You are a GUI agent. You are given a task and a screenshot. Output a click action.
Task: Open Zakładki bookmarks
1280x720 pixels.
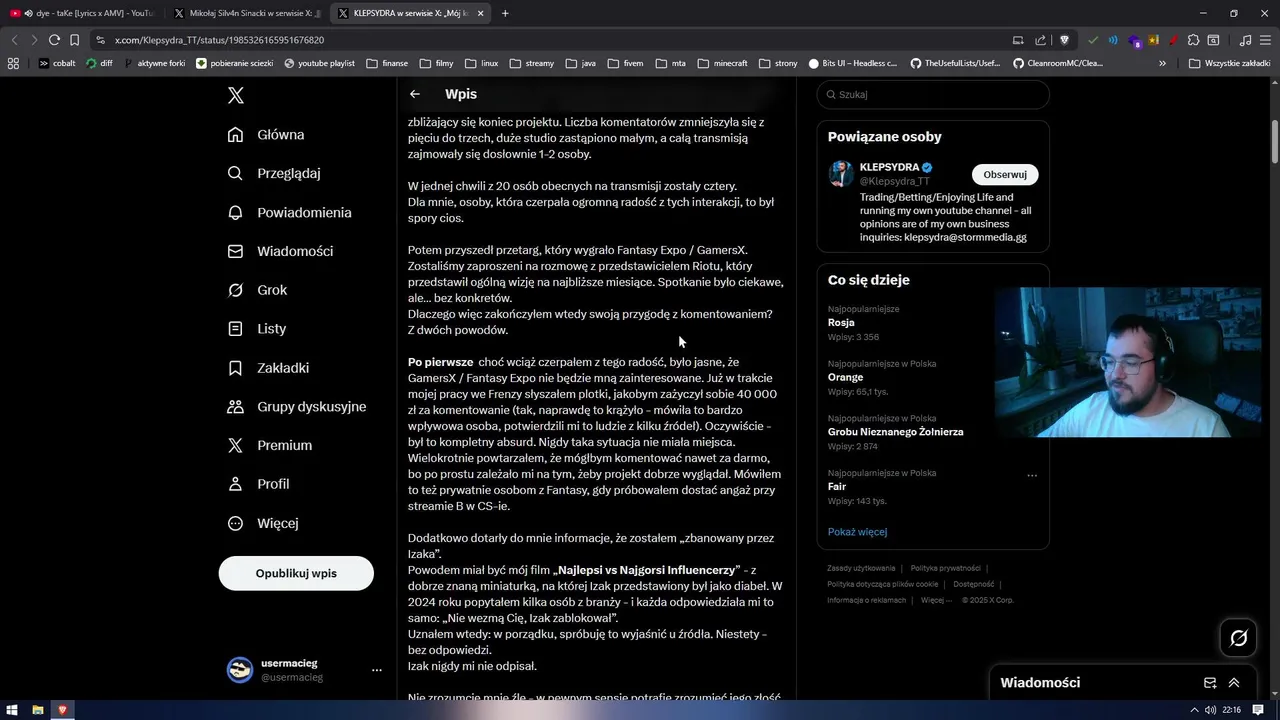pos(268,368)
